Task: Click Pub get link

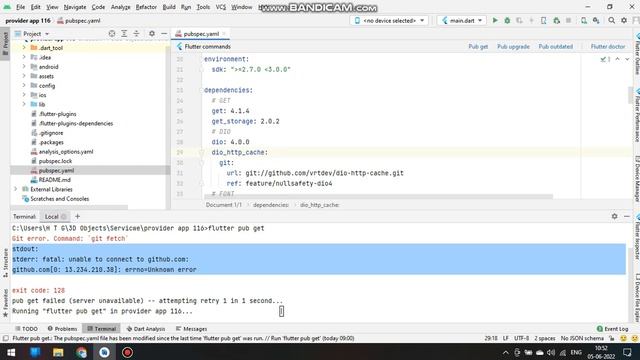Action: [x=478, y=47]
